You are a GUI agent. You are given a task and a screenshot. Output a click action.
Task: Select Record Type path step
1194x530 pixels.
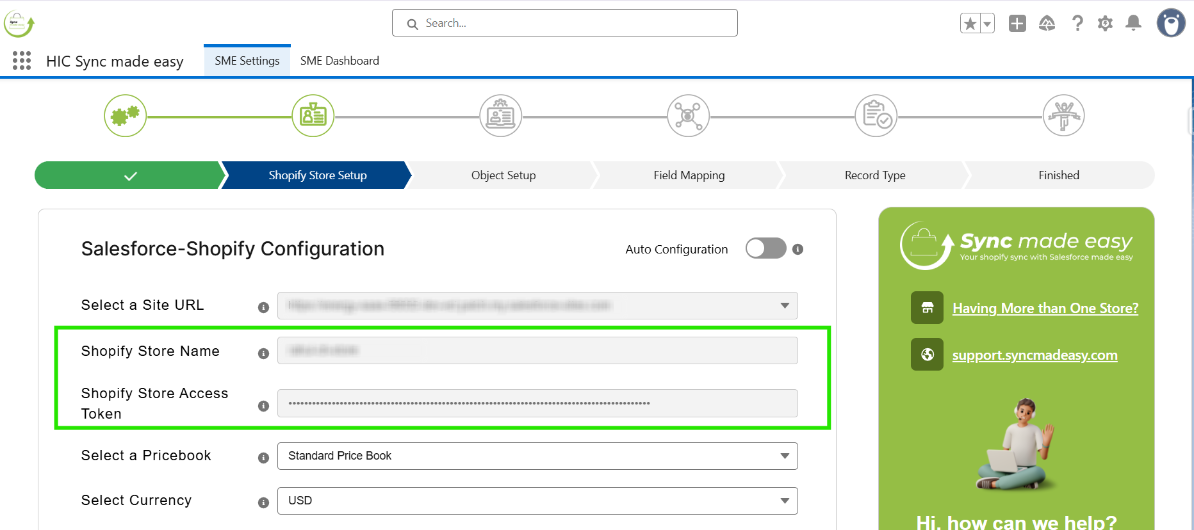pyautogui.click(x=875, y=175)
